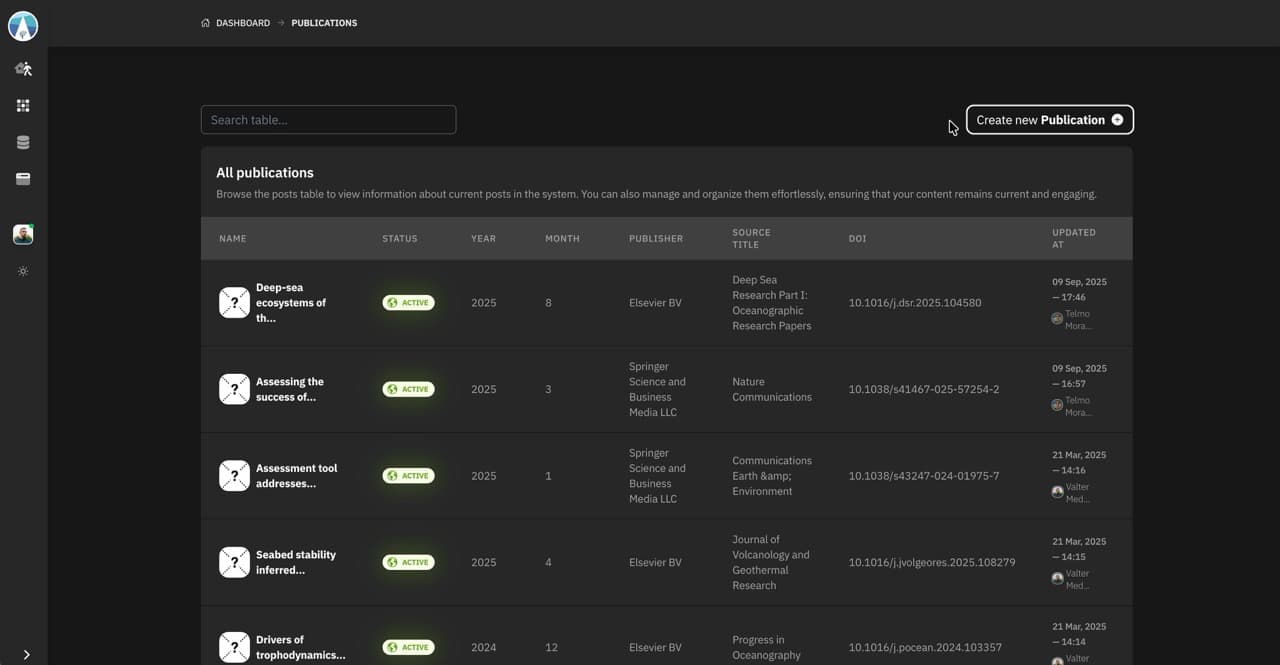Open the database stack sidebar icon
The height and width of the screenshot is (665, 1280).
(x=23, y=143)
